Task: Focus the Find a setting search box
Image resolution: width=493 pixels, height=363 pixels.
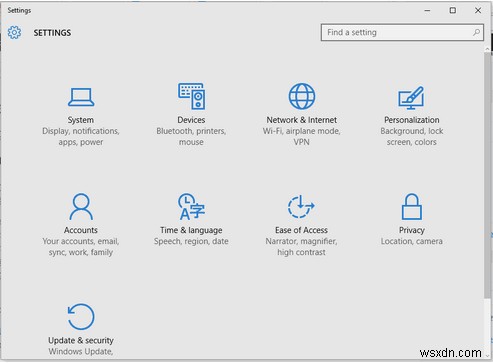Action: point(402,32)
